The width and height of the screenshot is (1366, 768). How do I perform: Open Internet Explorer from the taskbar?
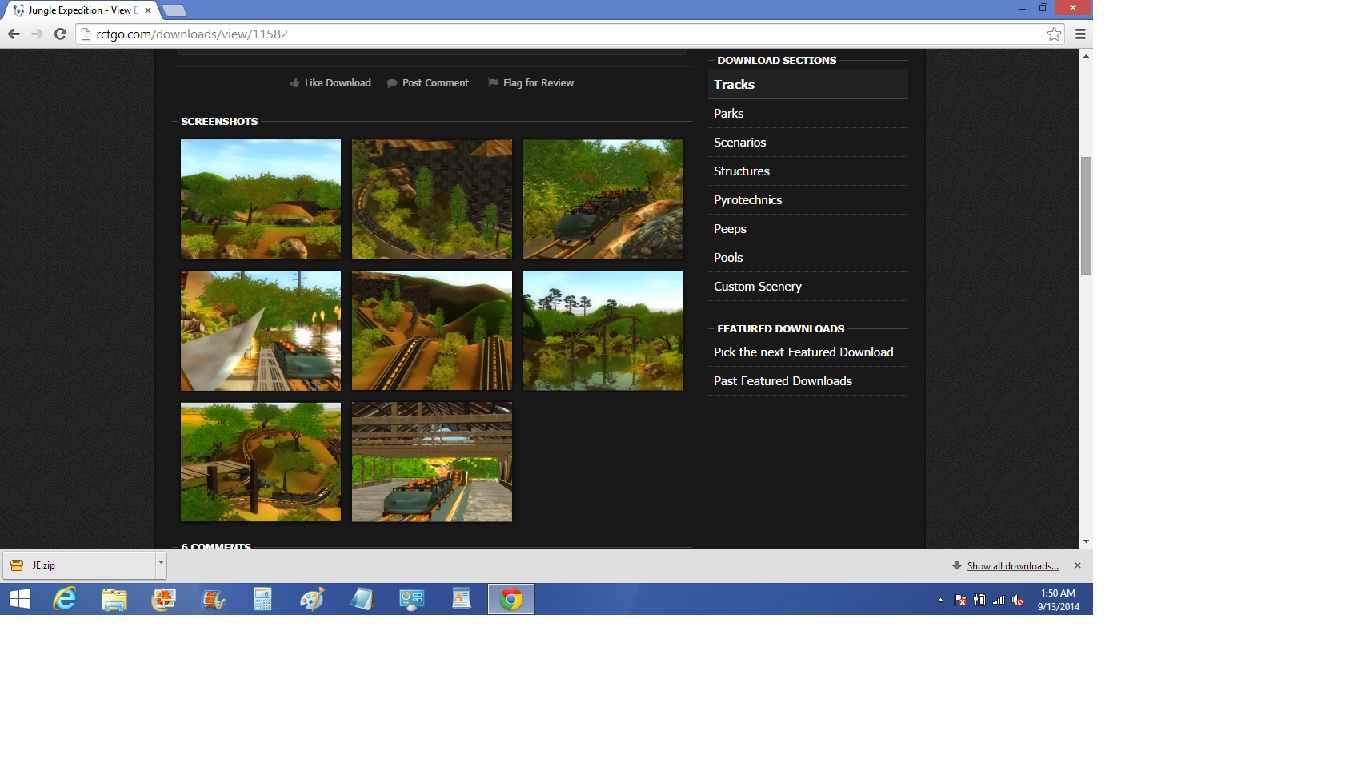[x=65, y=599]
